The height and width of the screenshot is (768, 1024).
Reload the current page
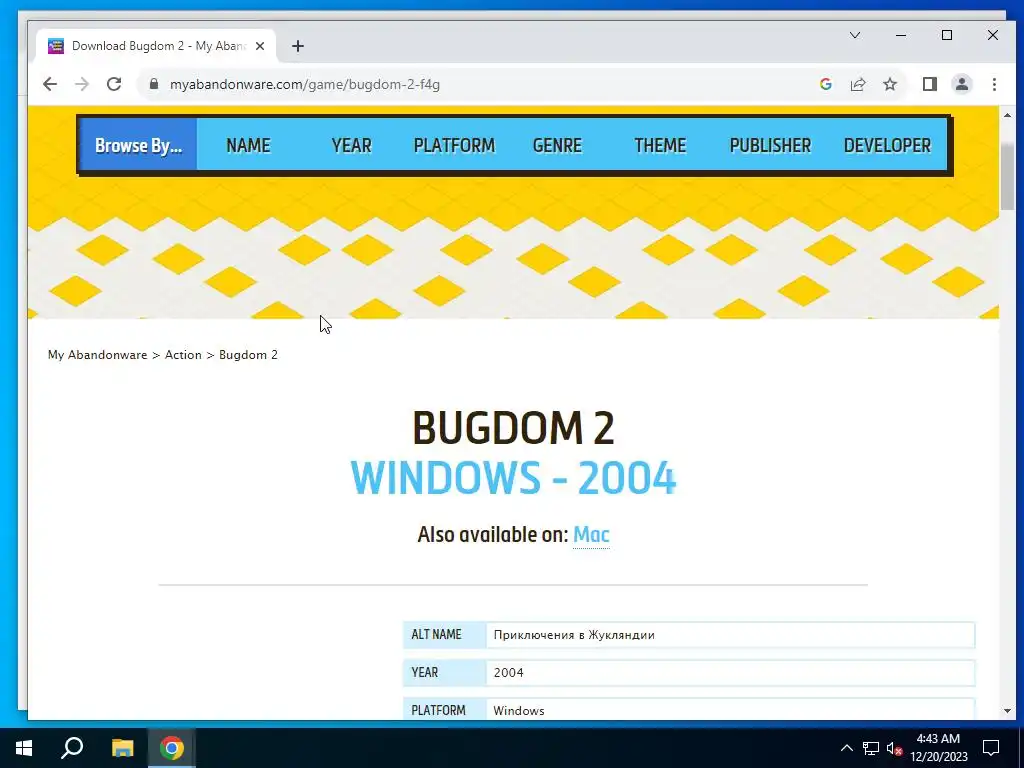114,84
